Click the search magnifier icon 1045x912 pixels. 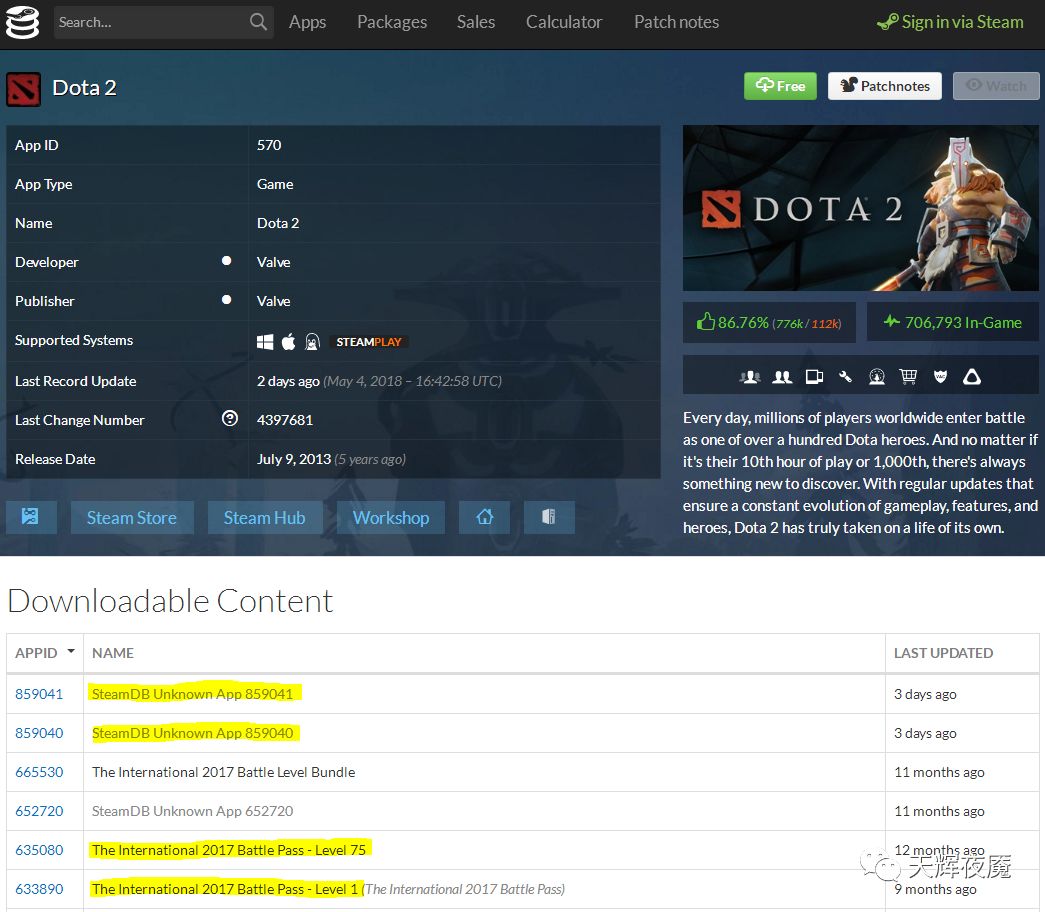258,22
